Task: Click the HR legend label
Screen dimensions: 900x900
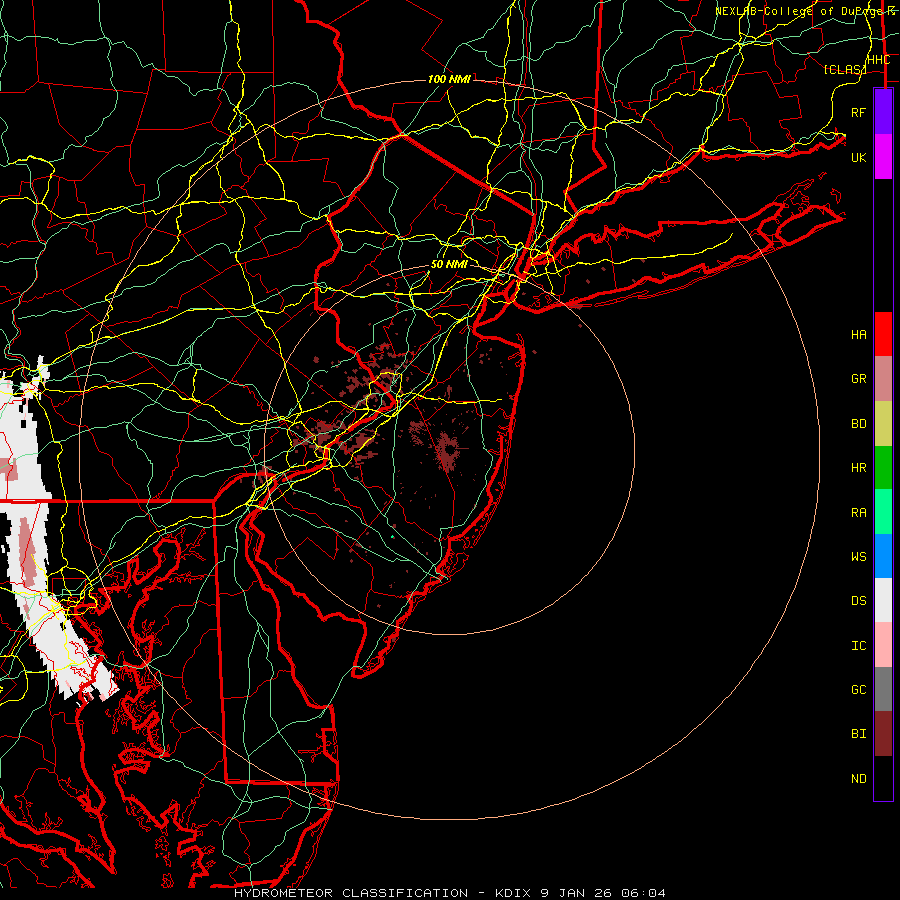Action: click(x=859, y=468)
